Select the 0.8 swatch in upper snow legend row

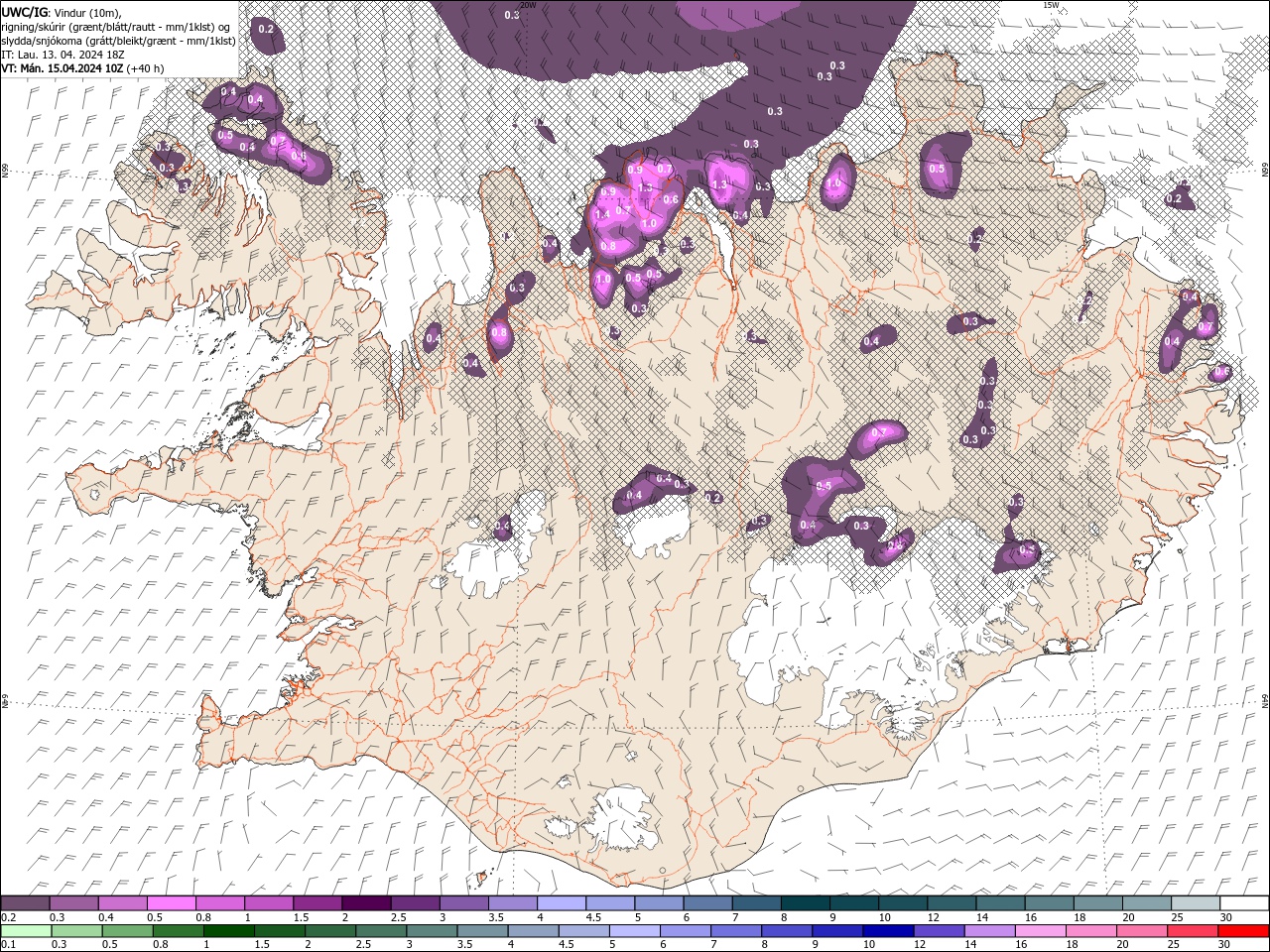pyautogui.click(x=220, y=903)
